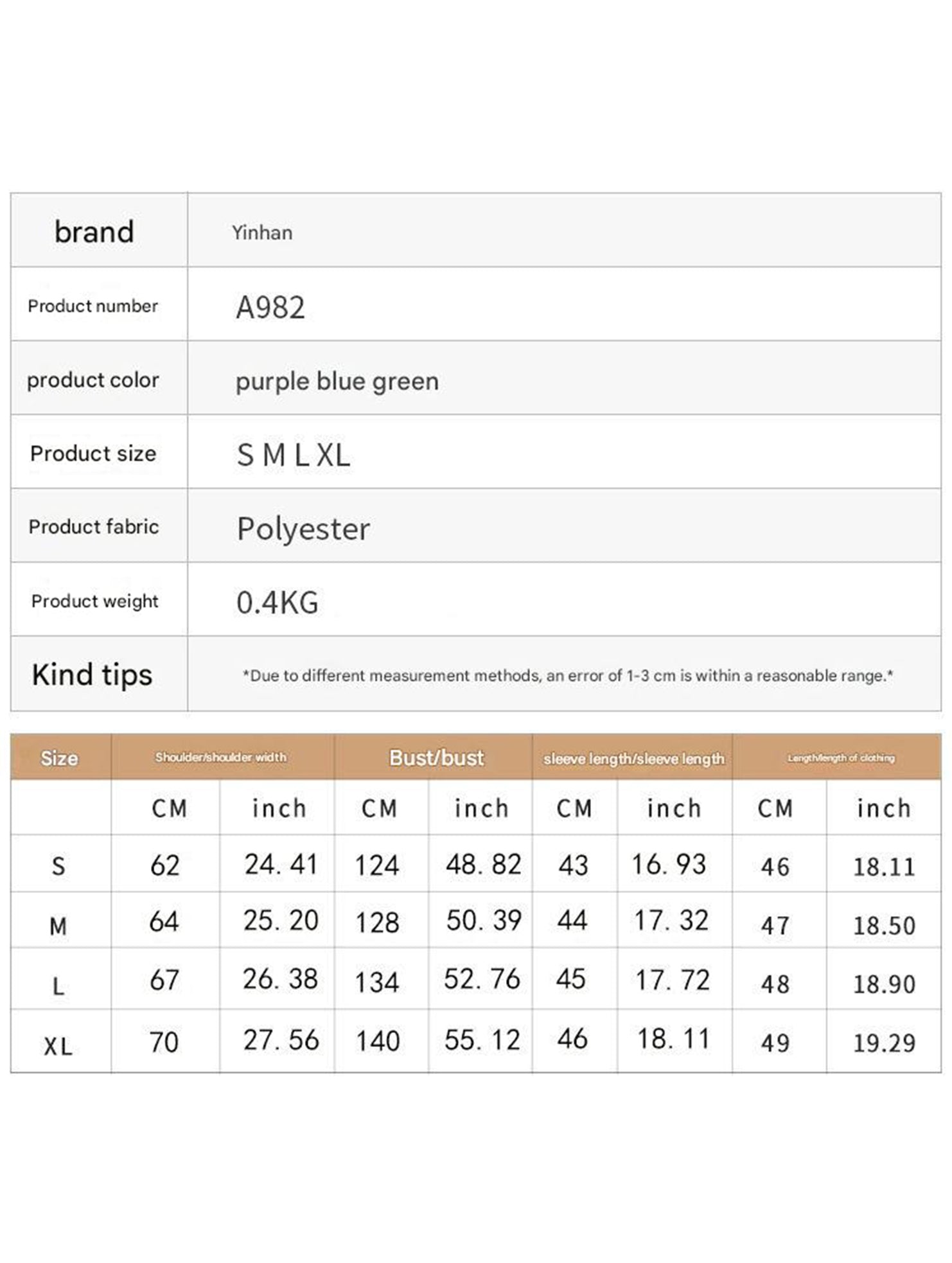
Task: Click the S M L XL size value
Action: 294,455
